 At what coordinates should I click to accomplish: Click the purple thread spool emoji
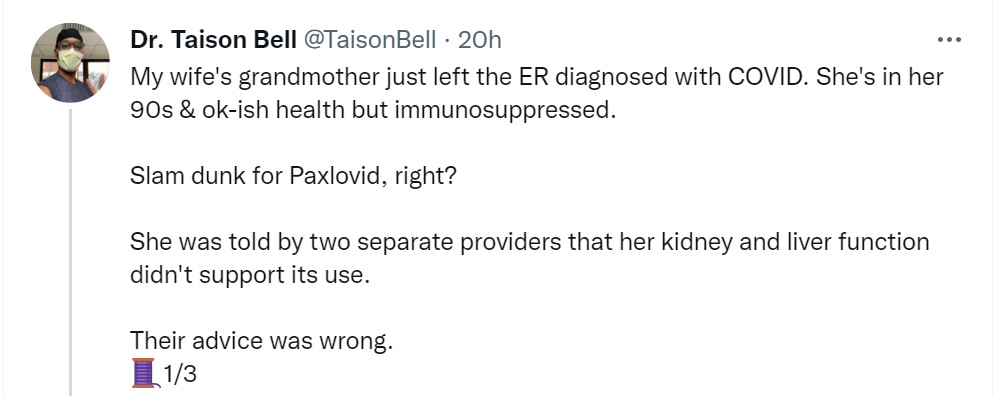click(143, 373)
